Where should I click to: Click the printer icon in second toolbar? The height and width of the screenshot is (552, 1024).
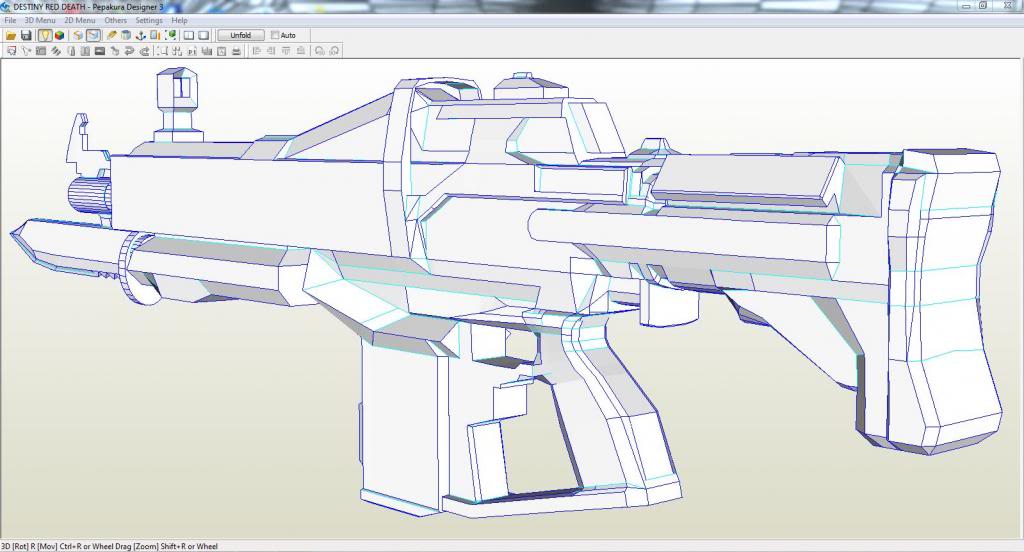(x=236, y=51)
